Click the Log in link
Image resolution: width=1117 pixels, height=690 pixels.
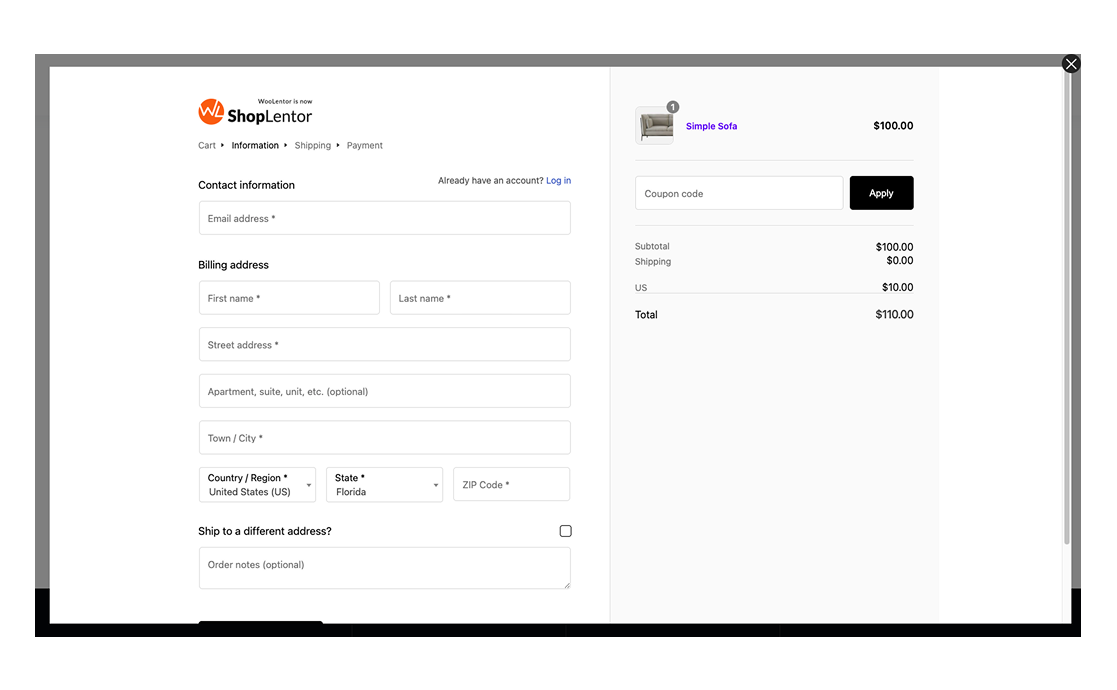pyautogui.click(x=558, y=180)
